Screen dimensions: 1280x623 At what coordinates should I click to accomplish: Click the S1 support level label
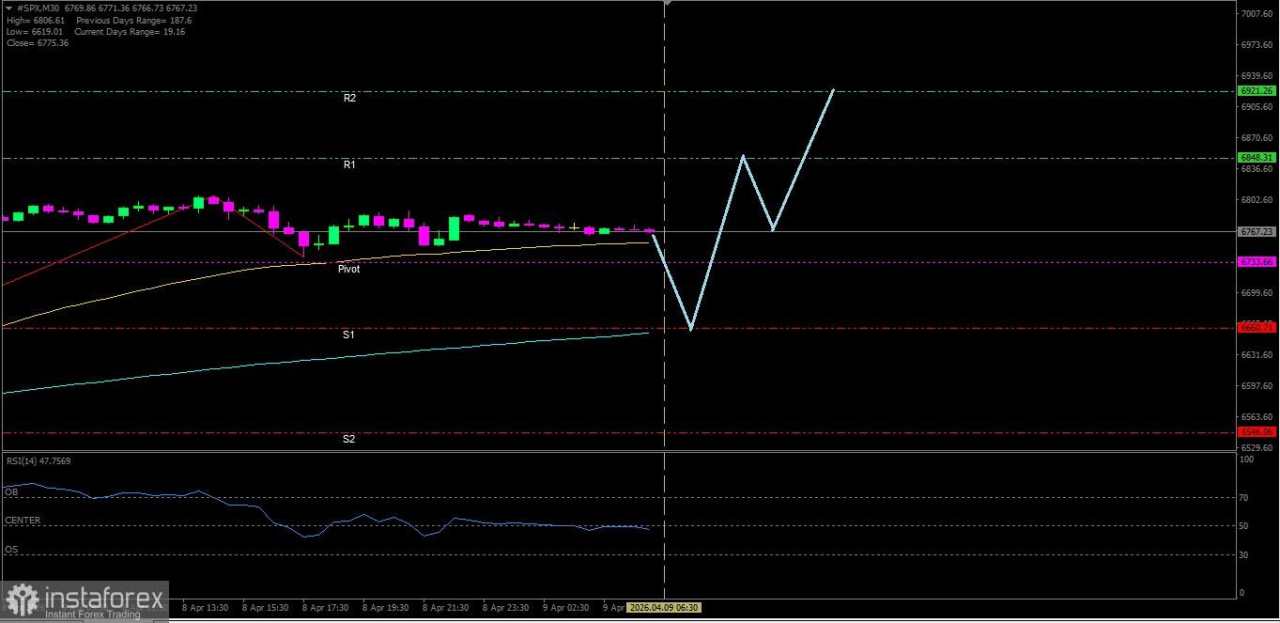[x=348, y=334]
